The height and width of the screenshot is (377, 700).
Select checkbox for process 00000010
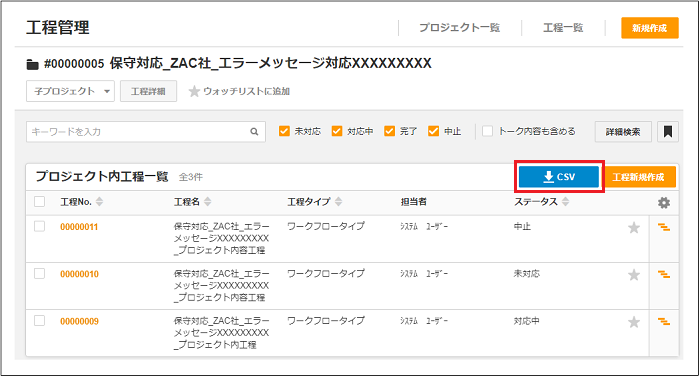point(40,273)
